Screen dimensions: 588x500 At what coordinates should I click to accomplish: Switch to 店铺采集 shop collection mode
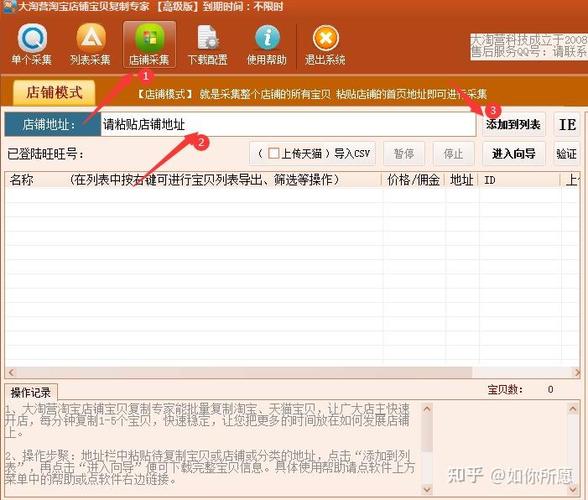149,44
